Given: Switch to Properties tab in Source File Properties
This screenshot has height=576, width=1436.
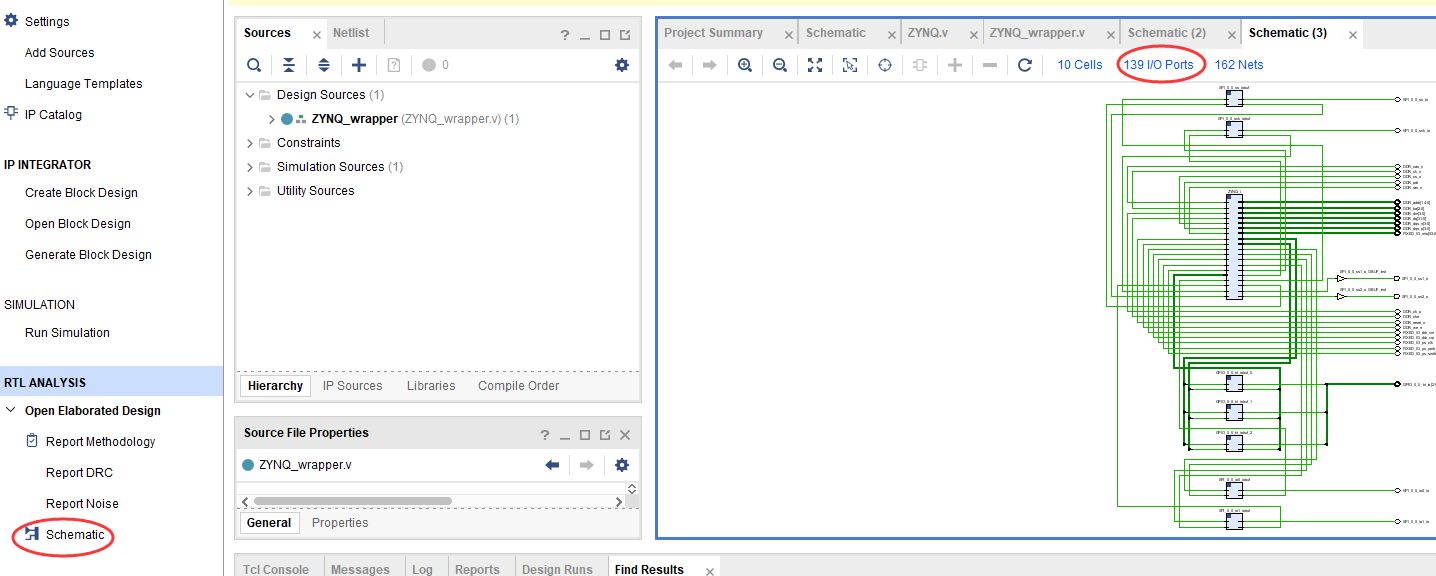Looking at the screenshot, I should [339, 523].
